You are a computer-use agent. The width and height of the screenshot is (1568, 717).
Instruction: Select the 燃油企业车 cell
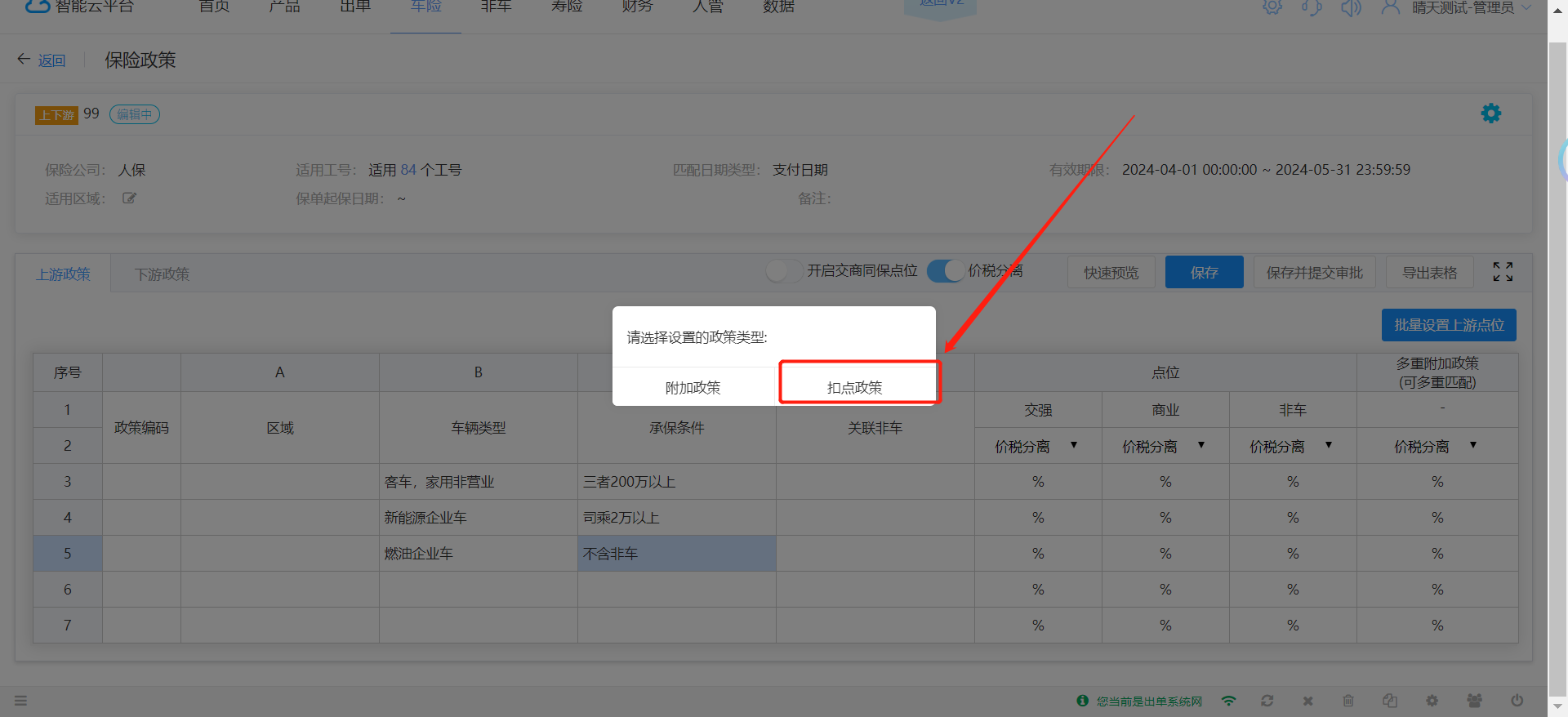pos(479,554)
